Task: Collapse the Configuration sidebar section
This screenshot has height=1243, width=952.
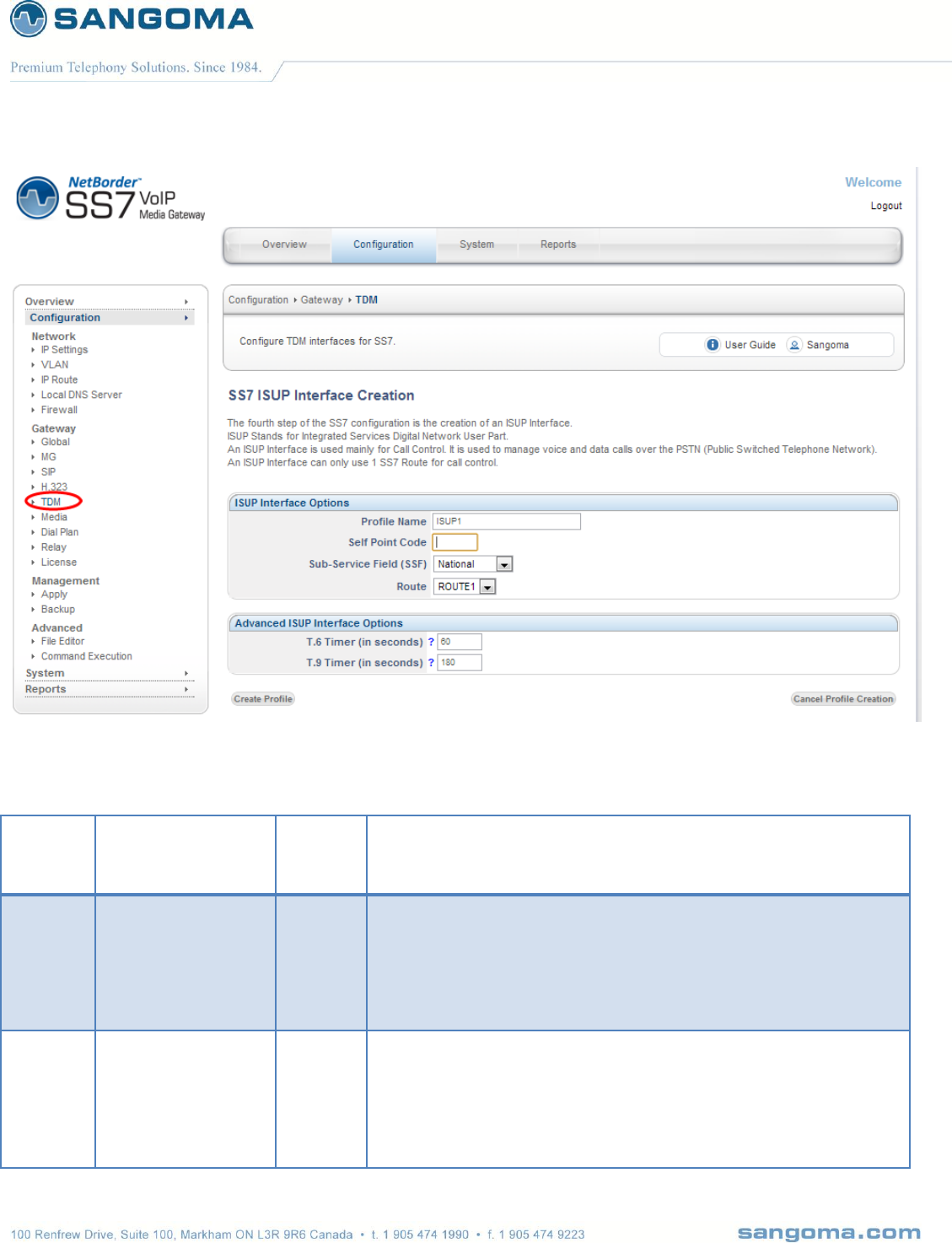Action: [108, 318]
